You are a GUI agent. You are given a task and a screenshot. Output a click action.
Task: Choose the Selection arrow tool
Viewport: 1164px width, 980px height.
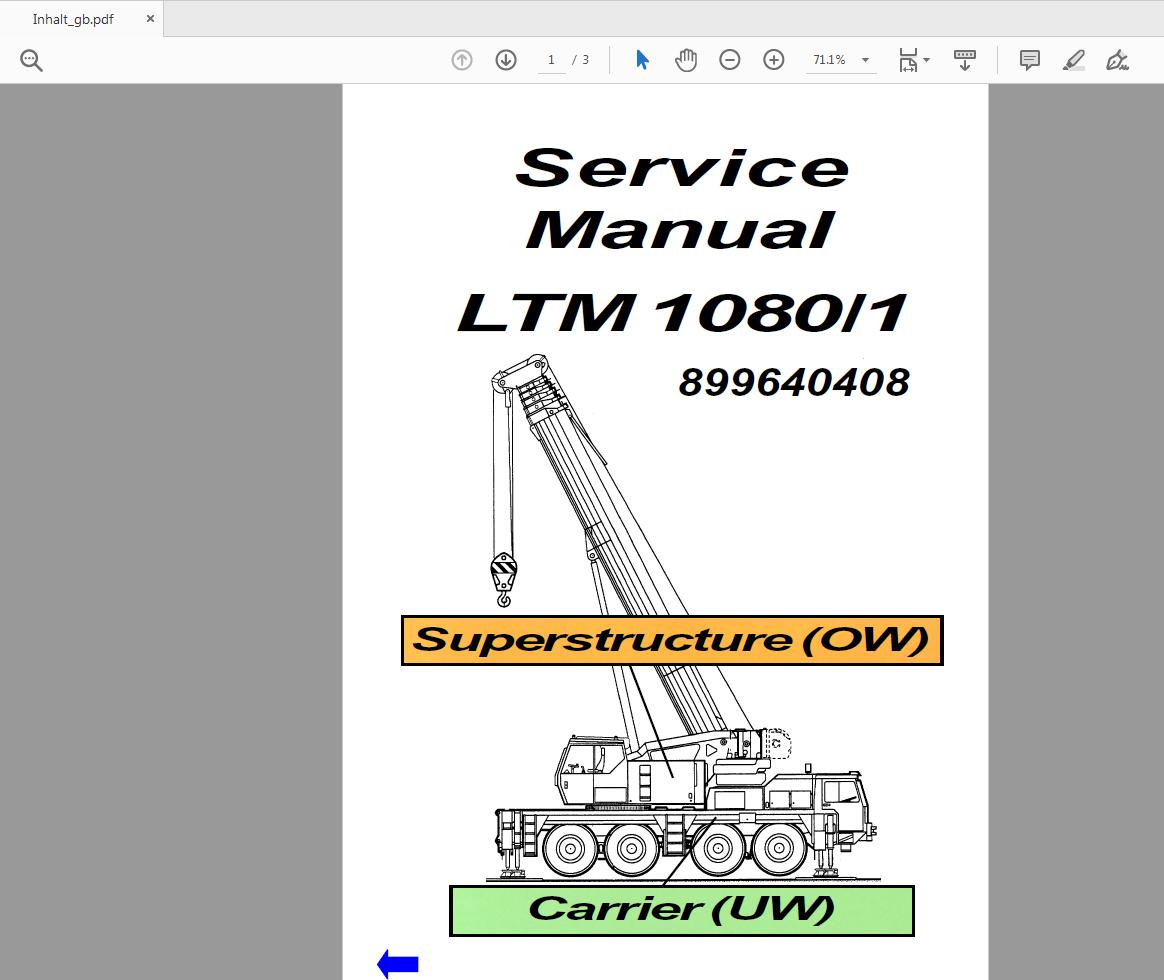coord(642,60)
